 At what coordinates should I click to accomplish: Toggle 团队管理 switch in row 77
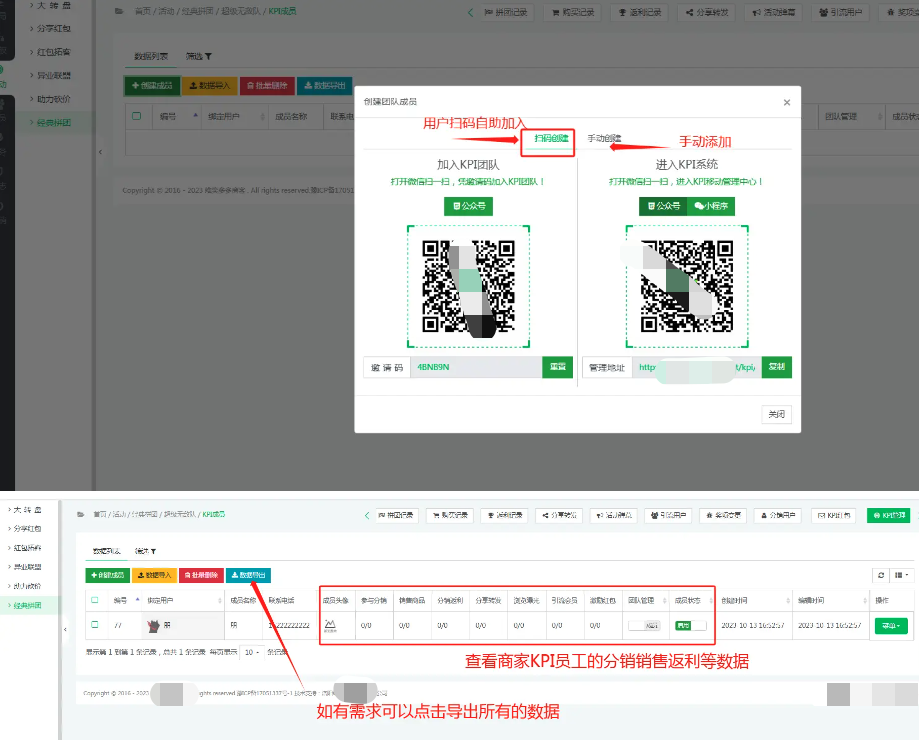click(x=644, y=626)
